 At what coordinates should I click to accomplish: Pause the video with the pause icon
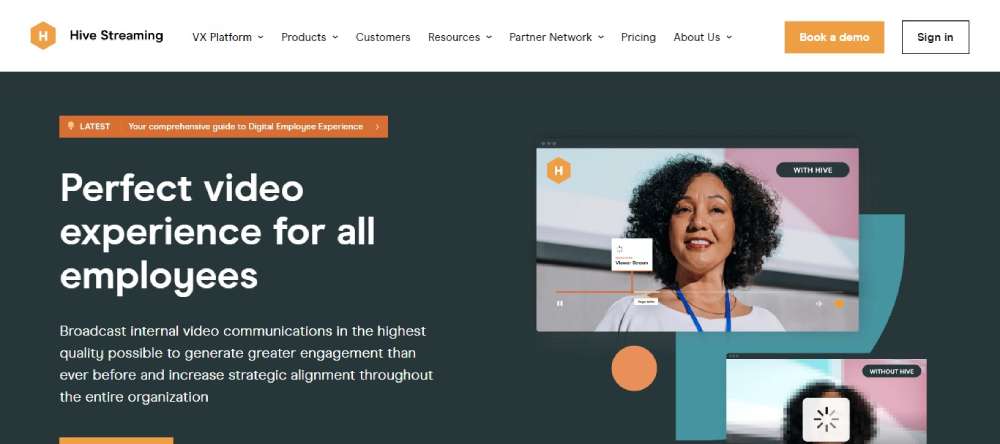[559, 304]
